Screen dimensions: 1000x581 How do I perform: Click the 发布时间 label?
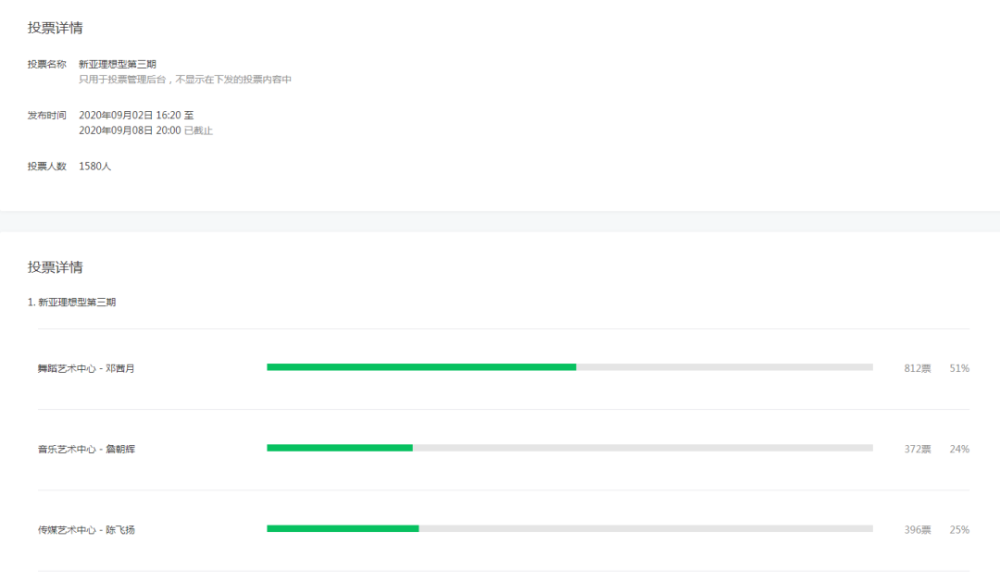coord(47,116)
